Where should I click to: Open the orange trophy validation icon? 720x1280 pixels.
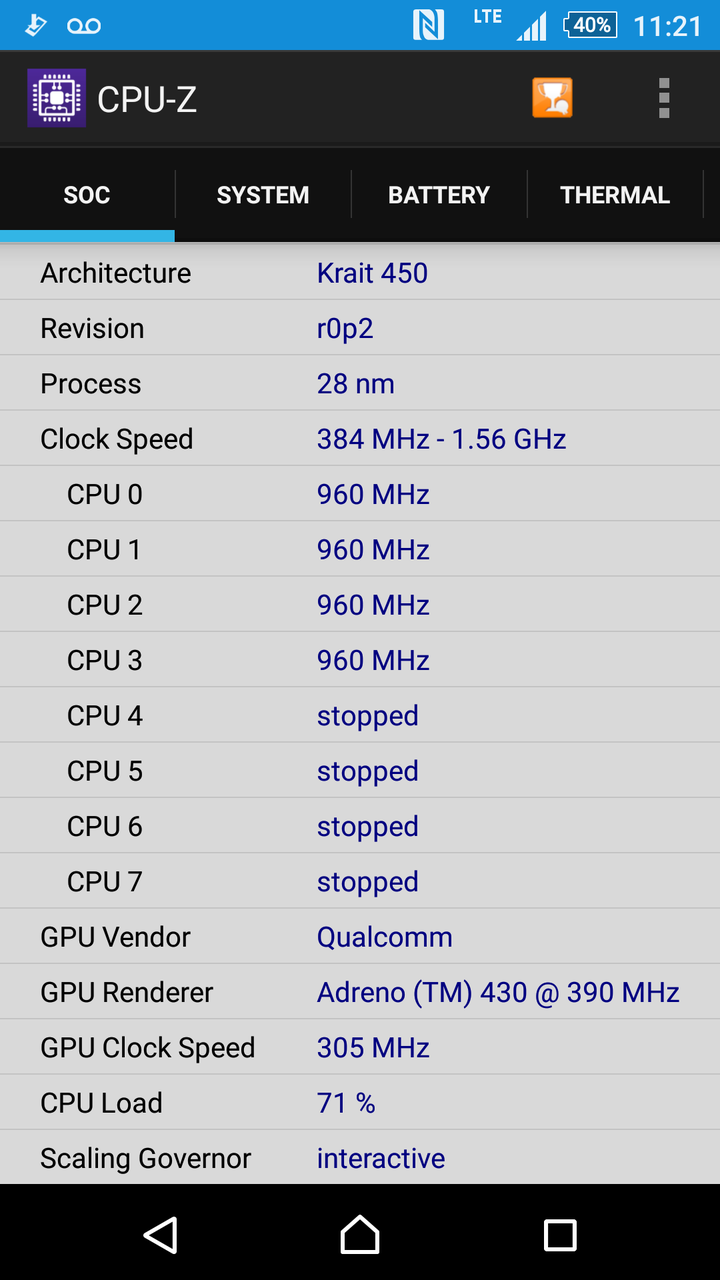pos(552,98)
